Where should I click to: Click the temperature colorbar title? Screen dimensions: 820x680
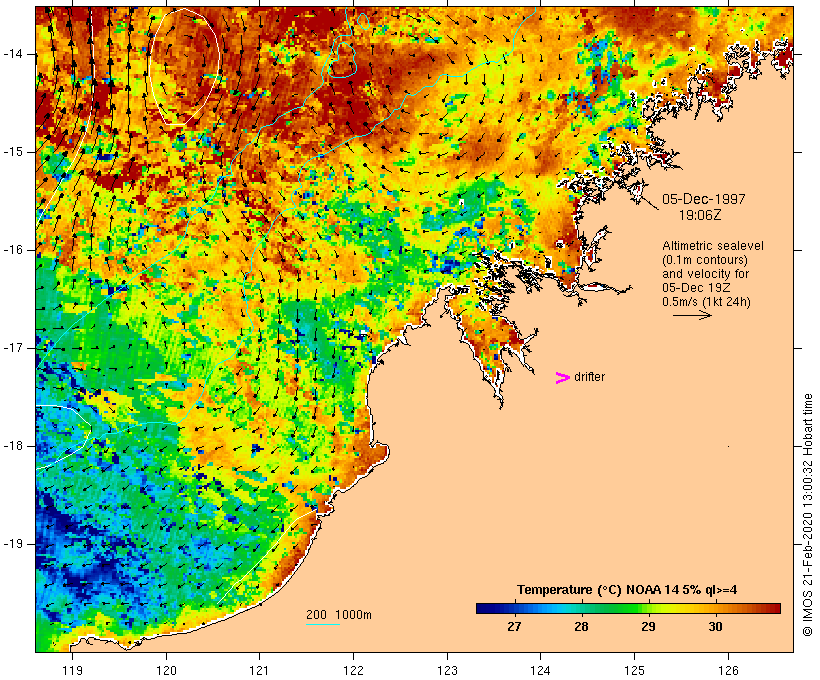[627, 590]
